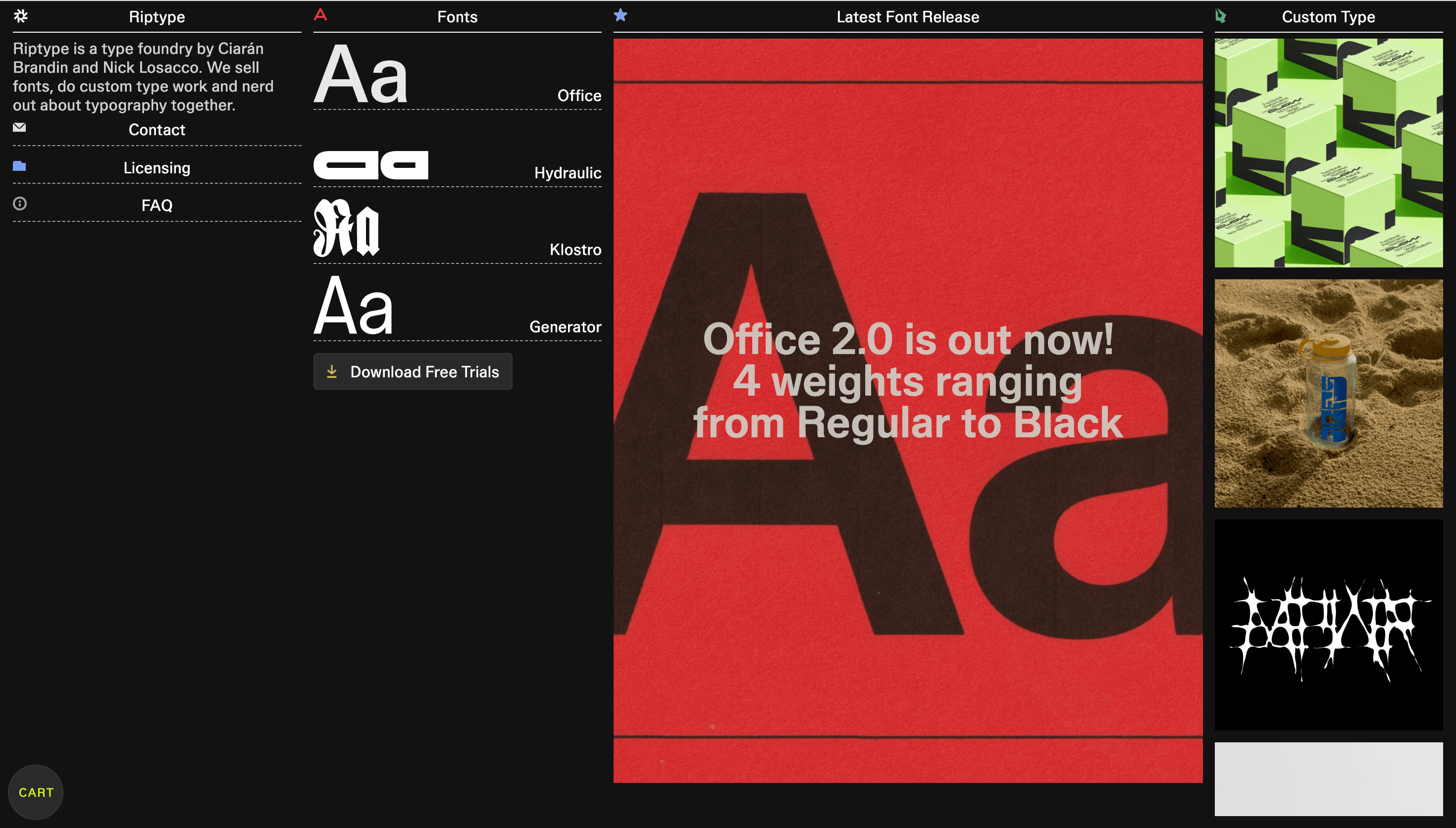Click the Generator font Aa specimen
Viewport: 1456px width, 828px height.
(x=353, y=306)
